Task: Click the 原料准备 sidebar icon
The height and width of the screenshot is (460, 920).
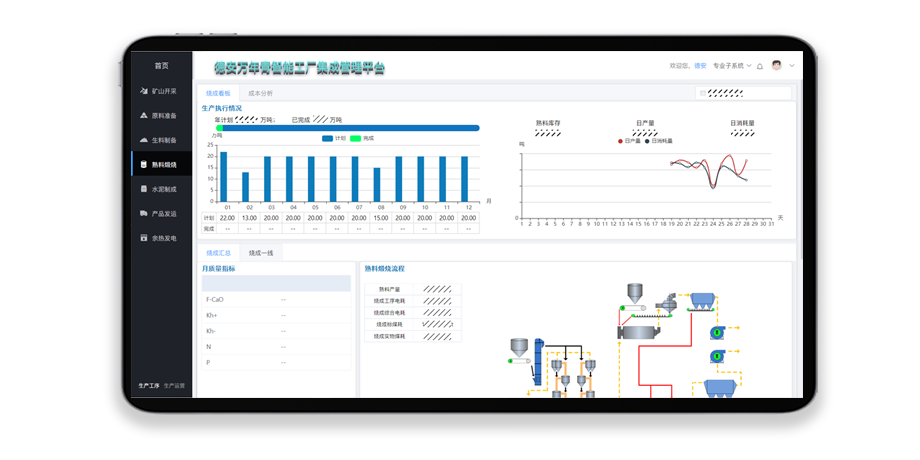Action: pyautogui.click(x=144, y=116)
